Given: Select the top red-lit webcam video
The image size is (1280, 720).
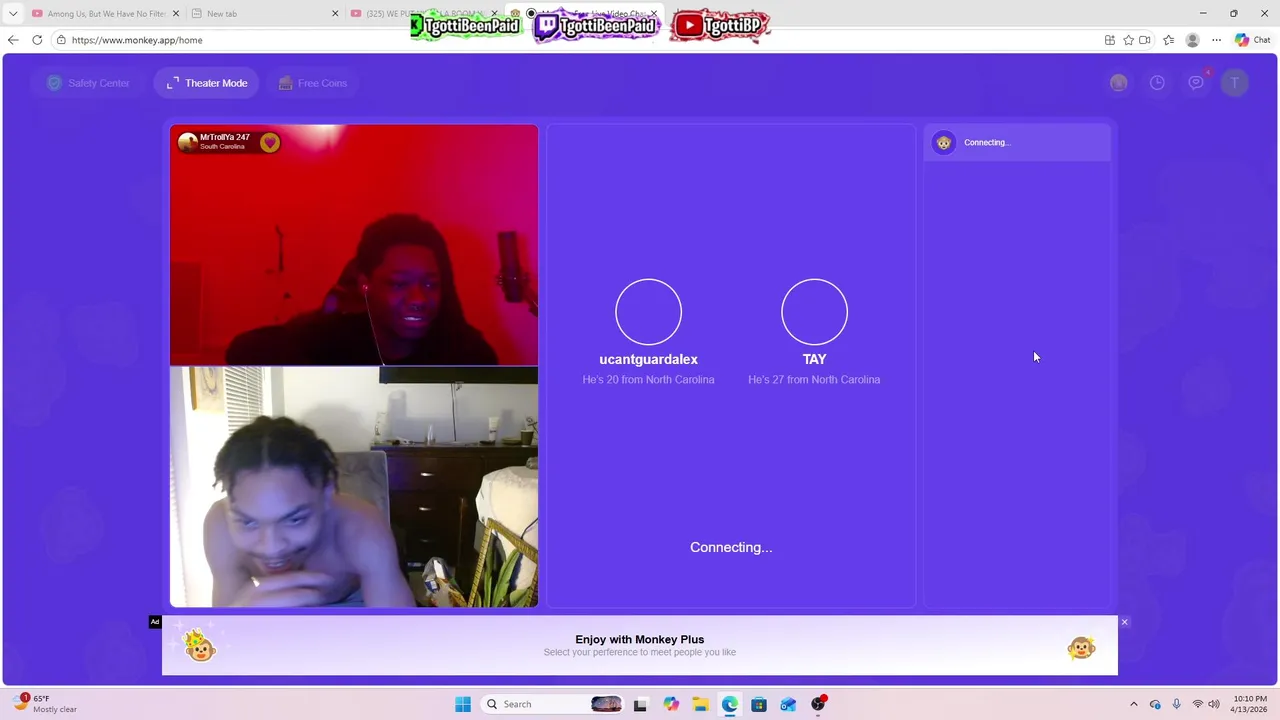Looking at the screenshot, I should pyautogui.click(x=354, y=245).
